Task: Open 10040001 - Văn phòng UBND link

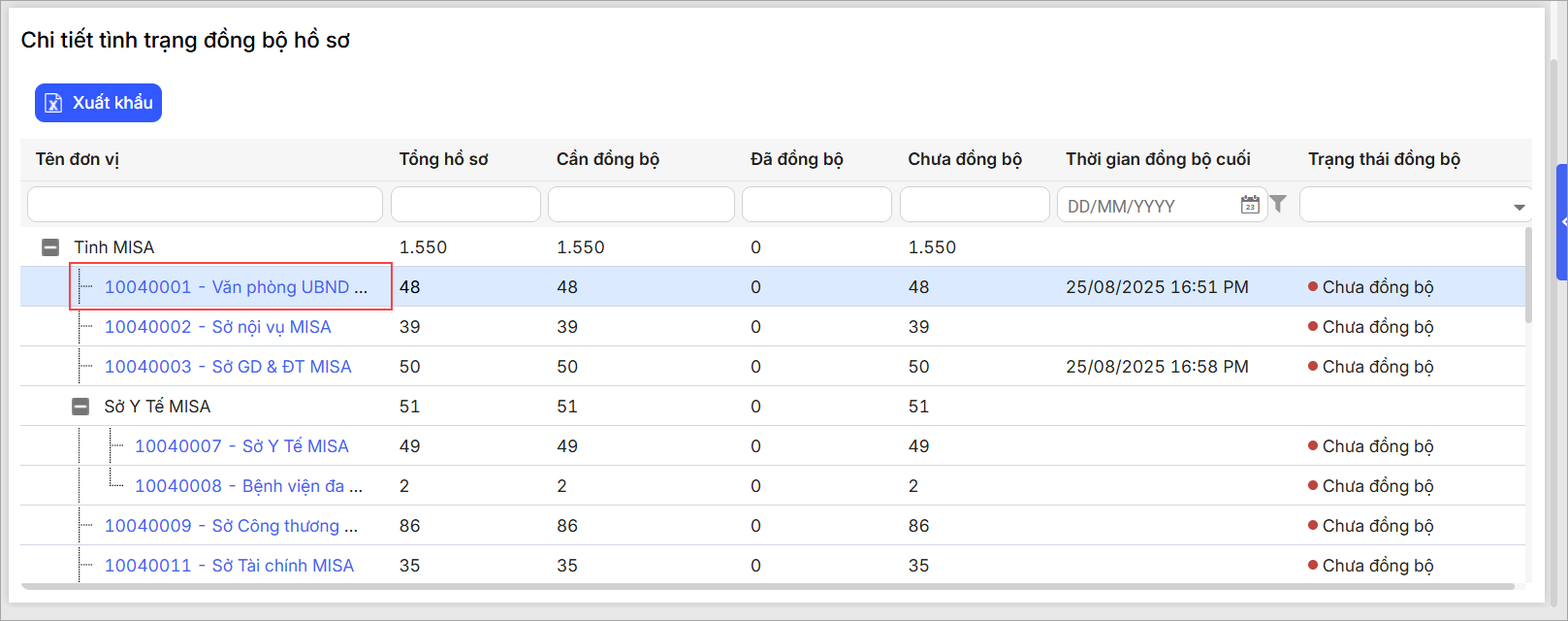Action: 236,287
